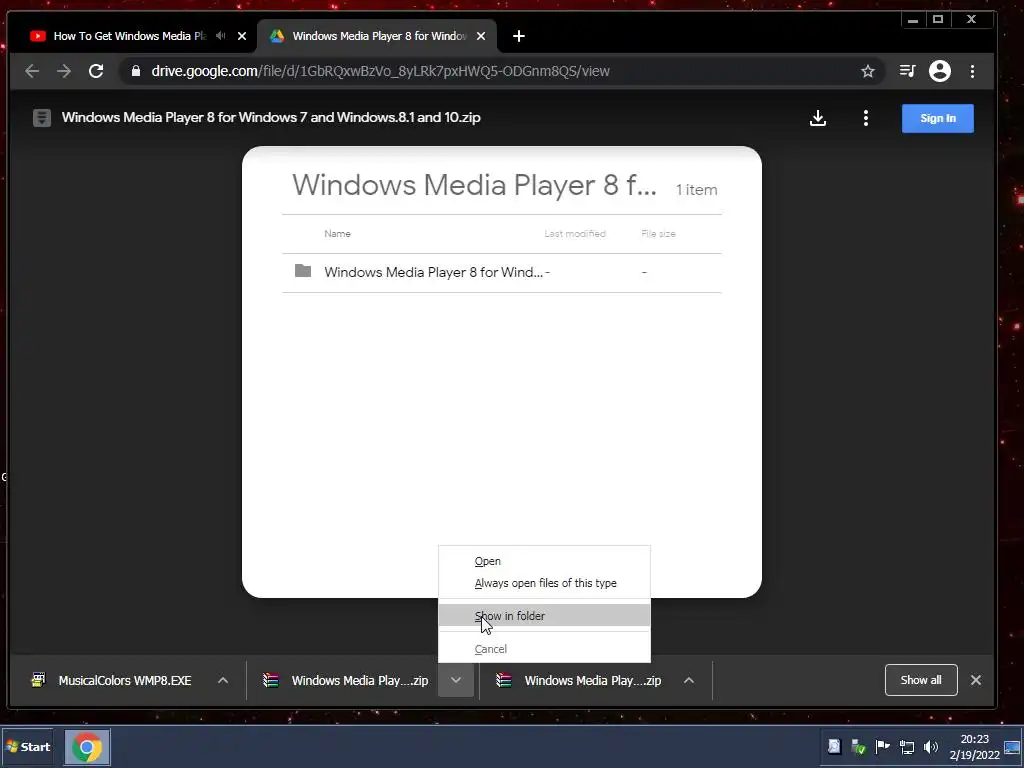1024x768 pixels.
Task: View site security lock information
Action: click(136, 71)
